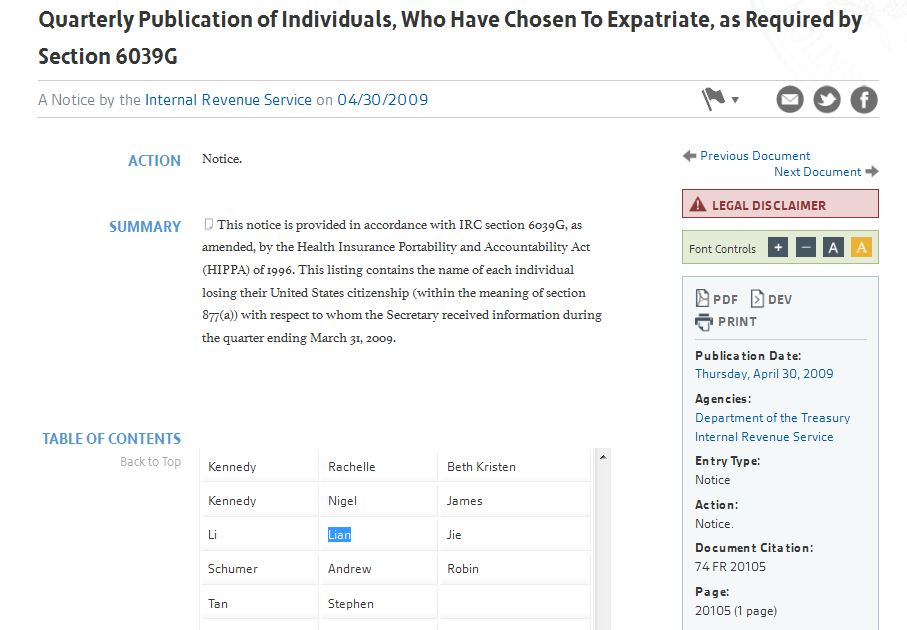Open the flag dropdown menu

tap(720, 99)
